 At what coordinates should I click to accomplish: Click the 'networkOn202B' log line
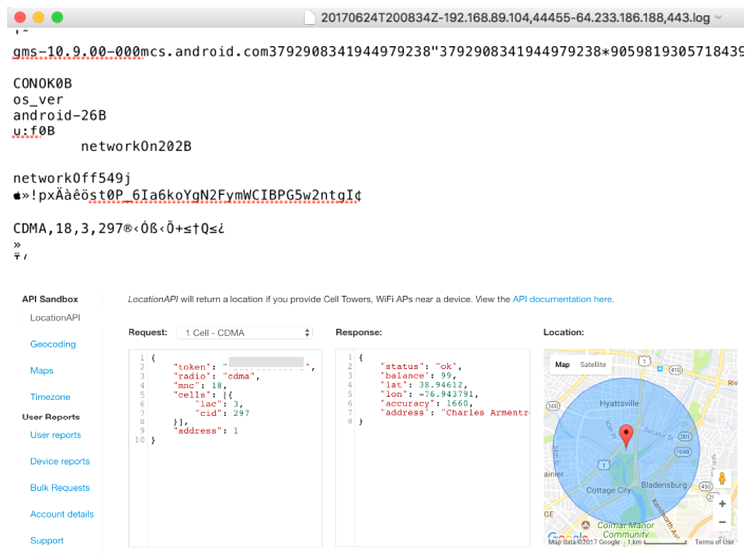[136, 146]
